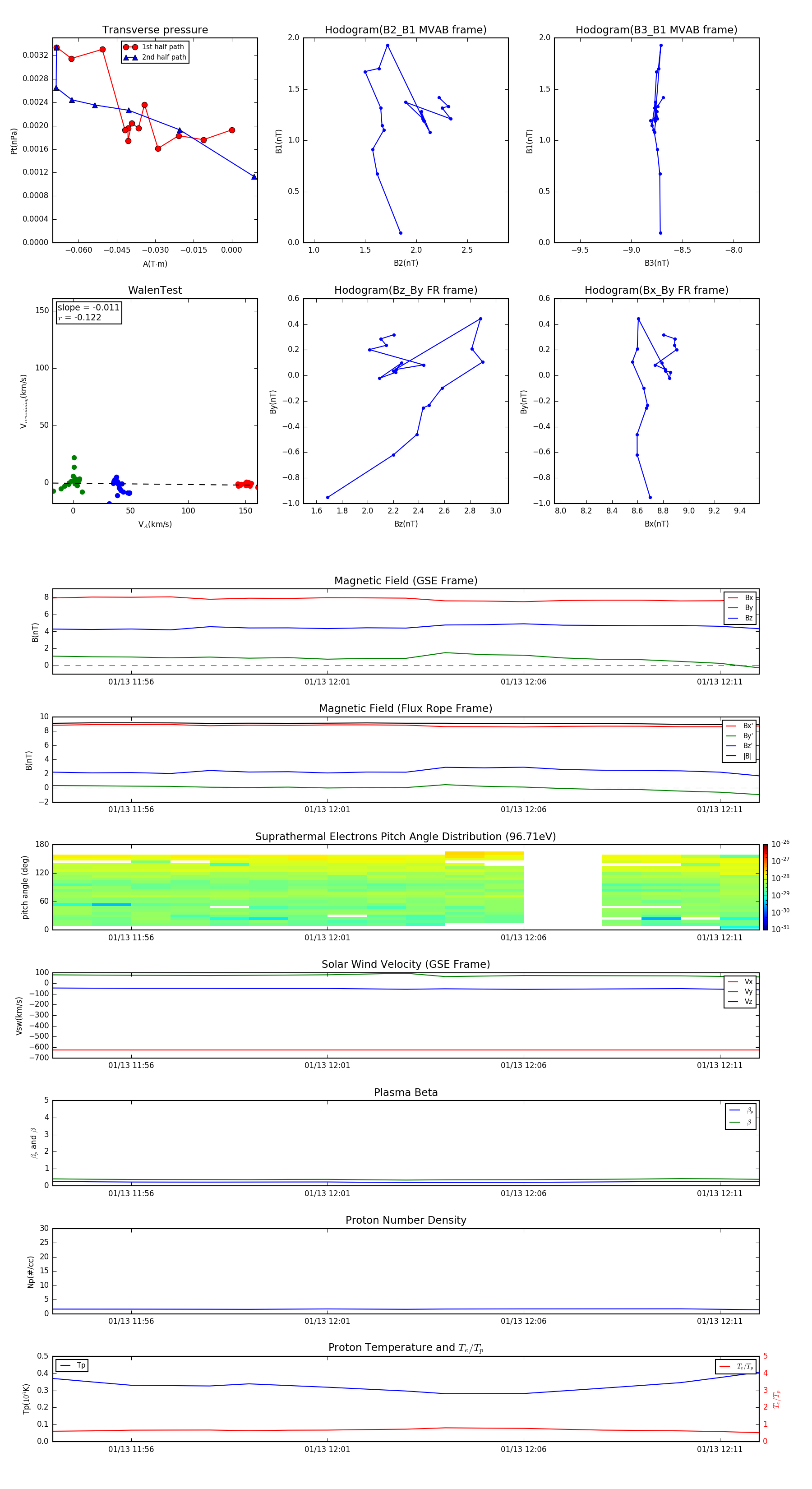Click the "01/13 12:06" tick under the Solar Wind Velocity plot
Viewport: 812px width, 1489px height.
click(x=524, y=1065)
